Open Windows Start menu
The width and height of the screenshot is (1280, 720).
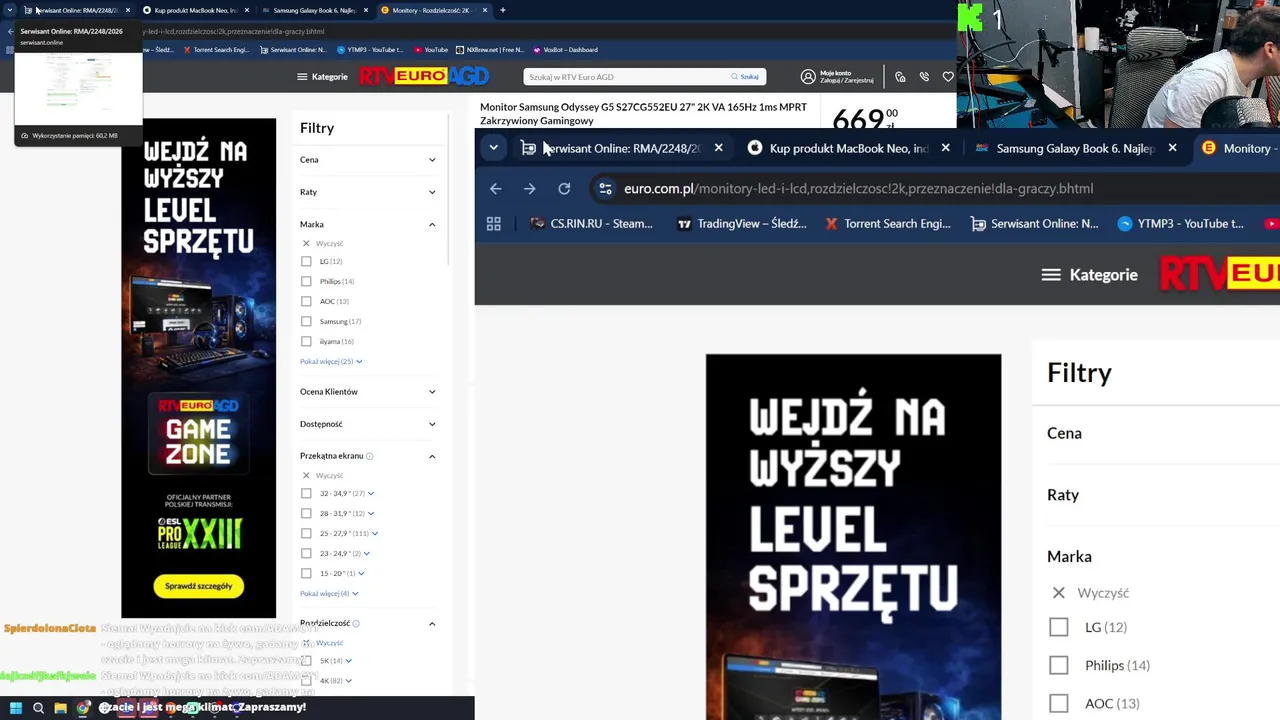[x=16, y=708]
